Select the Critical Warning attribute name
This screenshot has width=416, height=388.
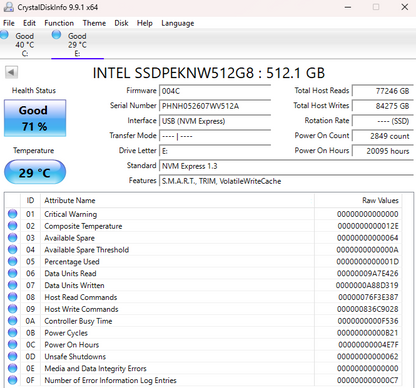coord(71,214)
